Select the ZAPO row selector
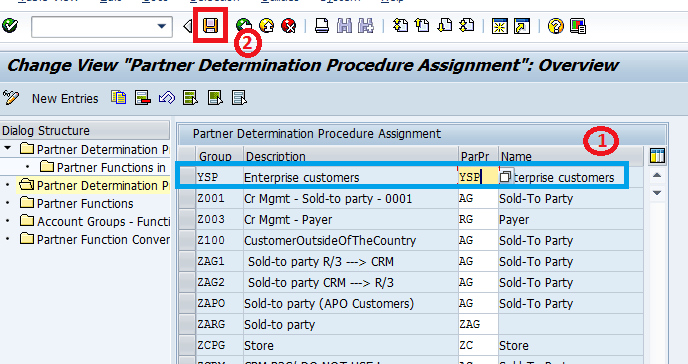This screenshot has height=364, width=688. pos(187,303)
